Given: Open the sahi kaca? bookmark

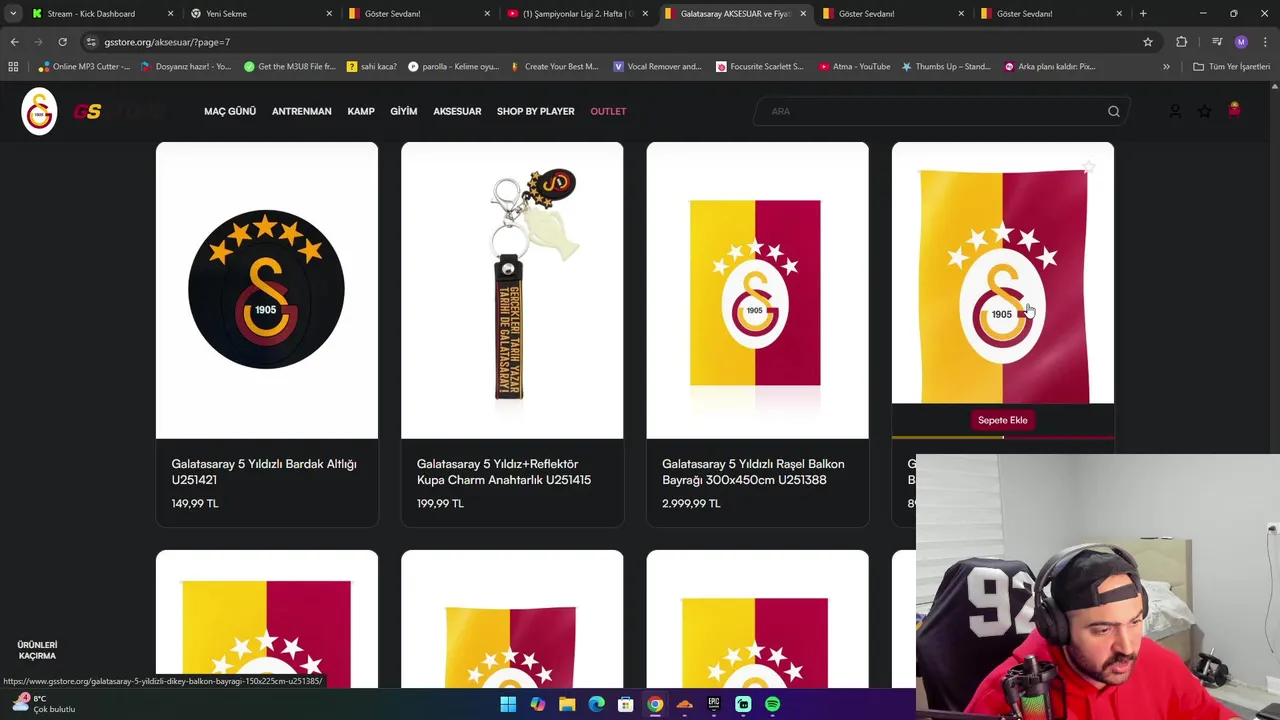Looking at the screenshot, I should pyautogui.click(x=371, y=66).
